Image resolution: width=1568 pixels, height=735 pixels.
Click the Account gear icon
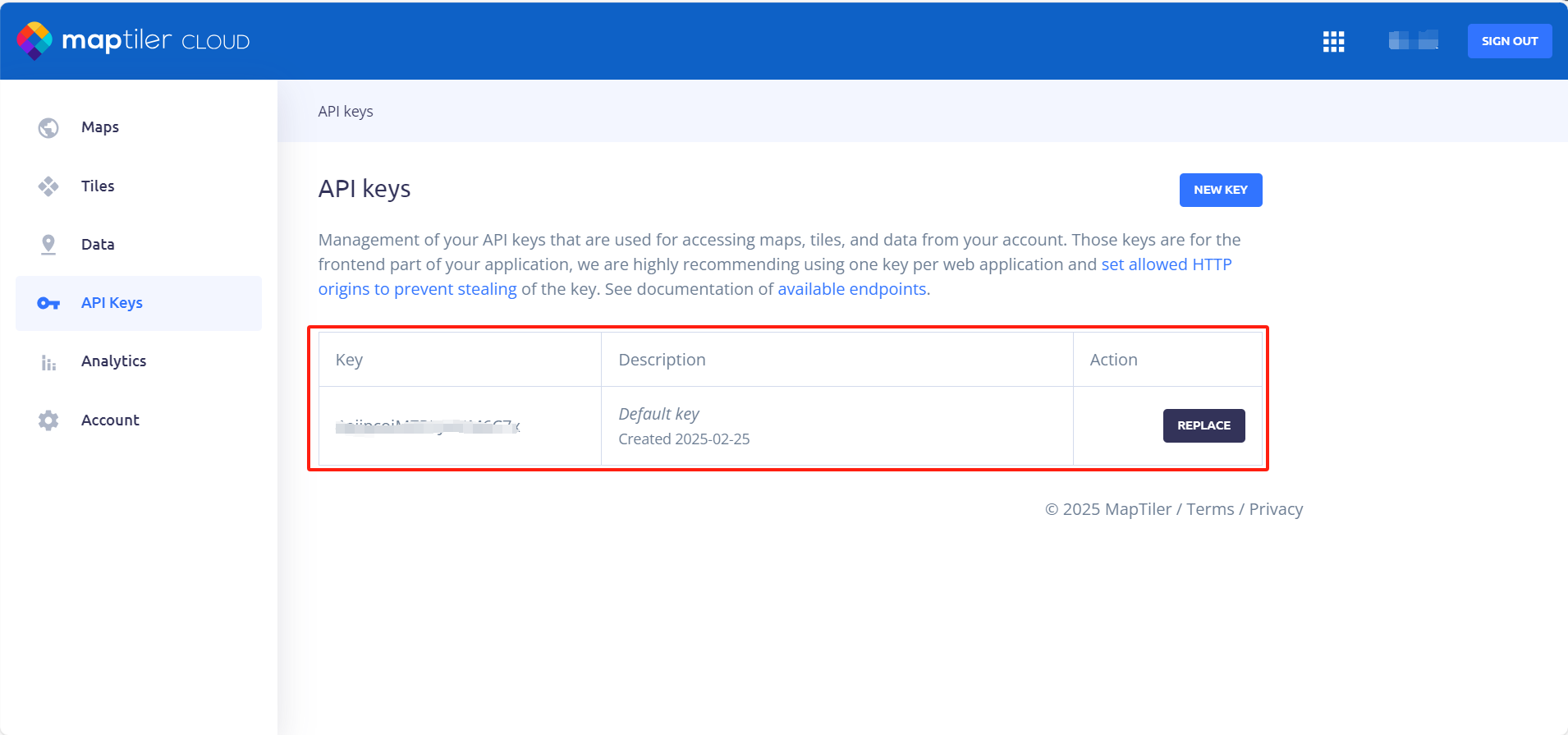(x=48, y=420)
